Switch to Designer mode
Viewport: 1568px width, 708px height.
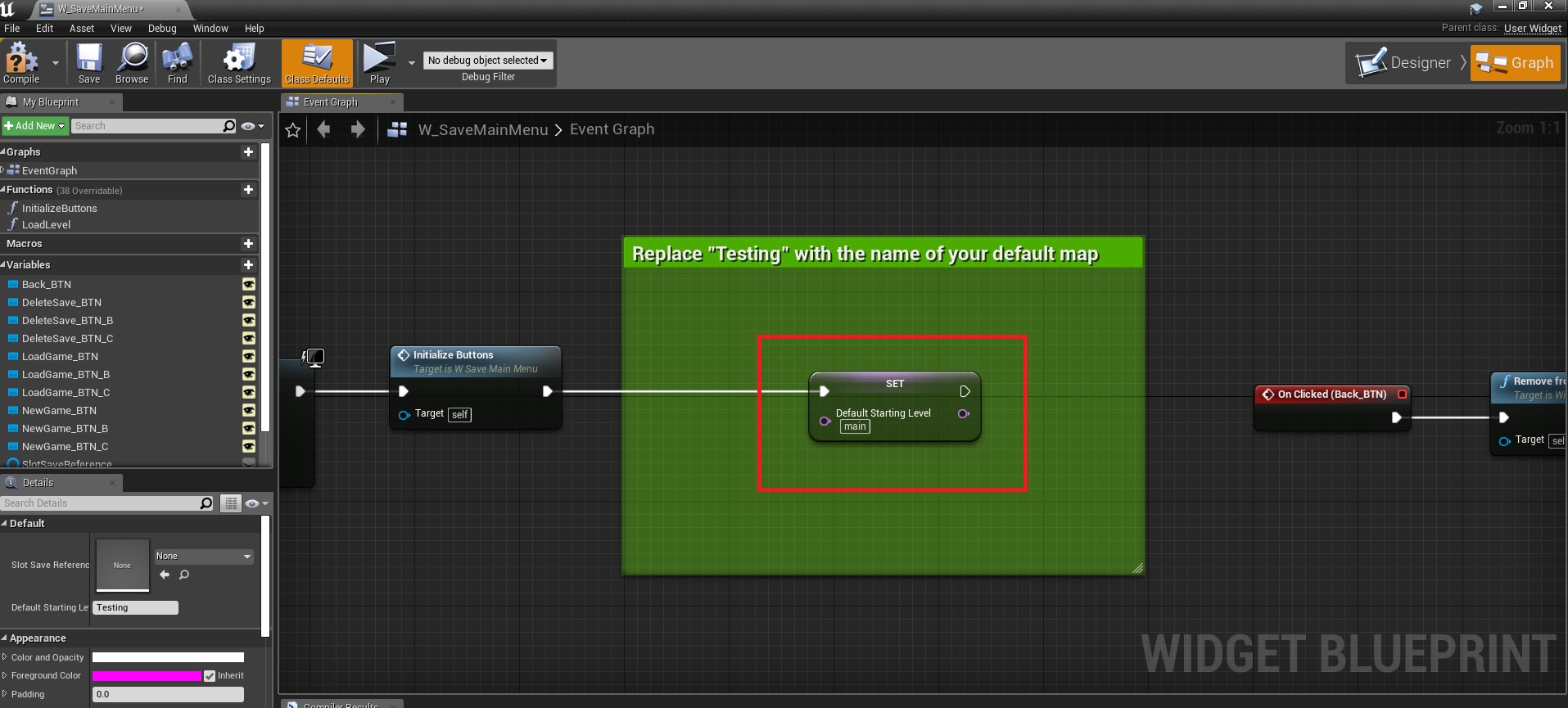coord(1404,63)
